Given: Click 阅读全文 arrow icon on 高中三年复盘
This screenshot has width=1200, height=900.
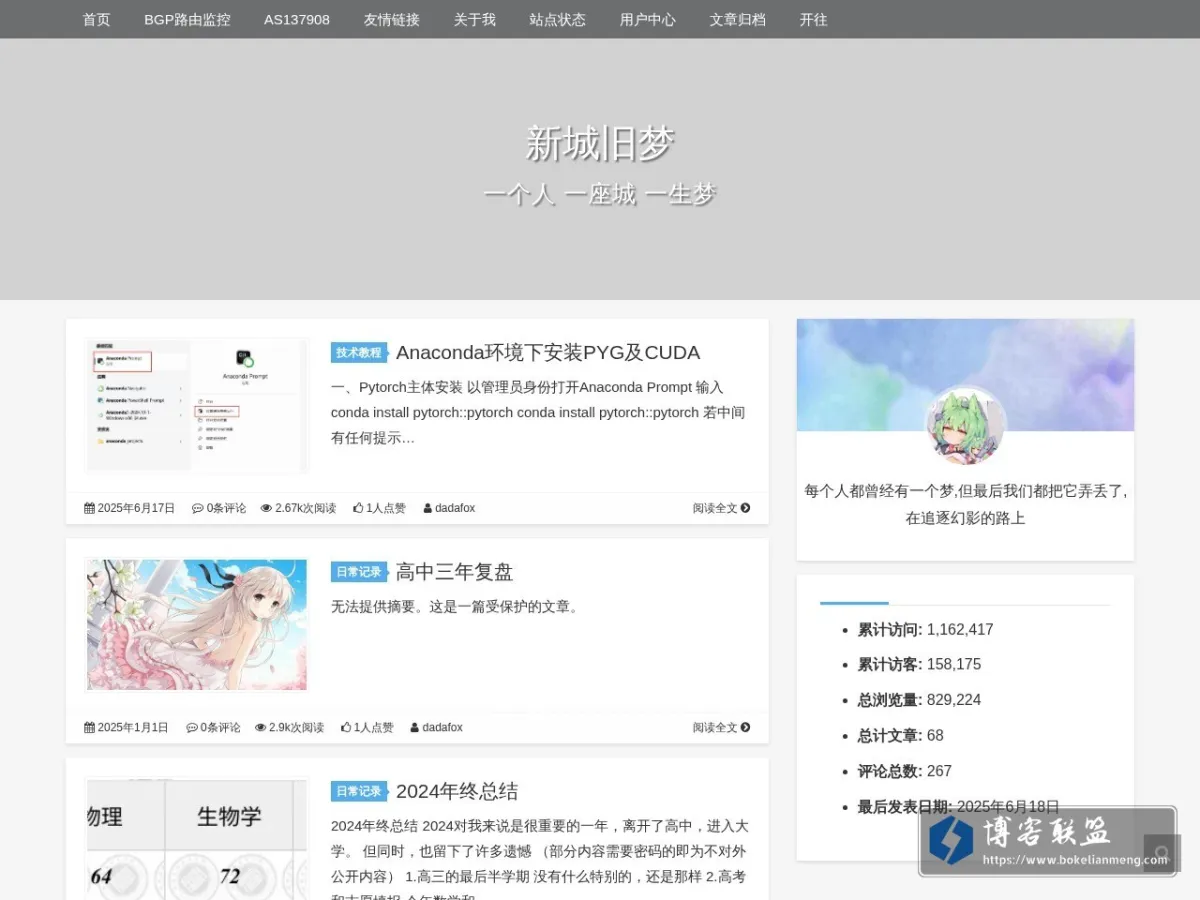Looking at the screenshot, I should tap(745, 728).
